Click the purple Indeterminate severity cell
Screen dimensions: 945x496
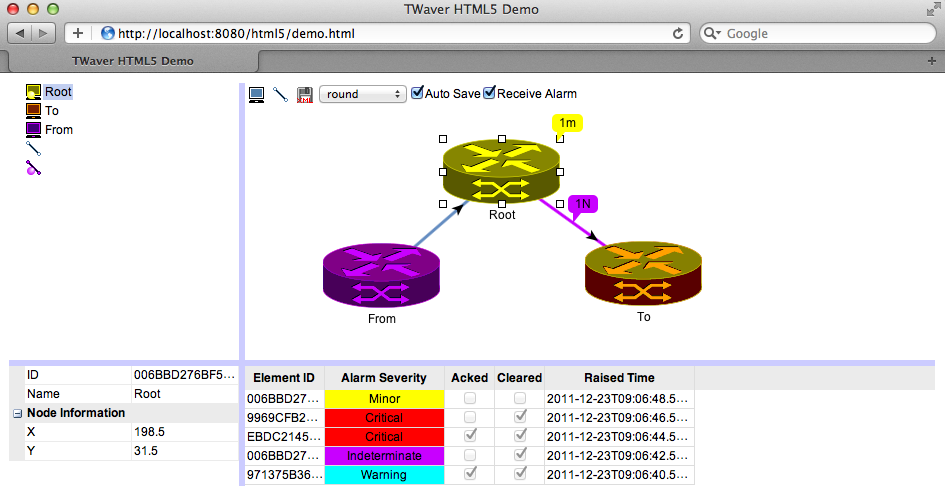click(x=385, y=456)
